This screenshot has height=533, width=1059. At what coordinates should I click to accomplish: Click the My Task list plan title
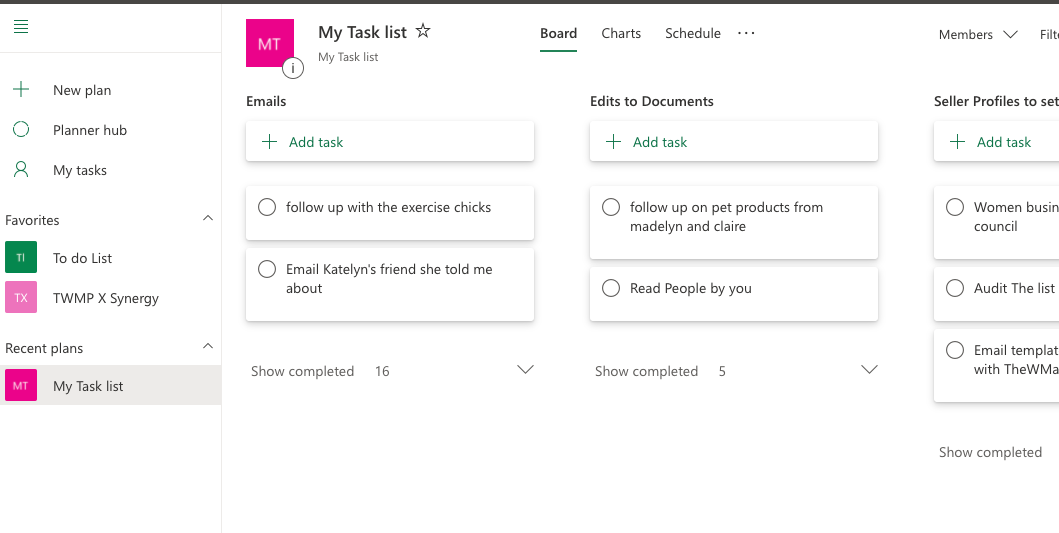[363, 32]
